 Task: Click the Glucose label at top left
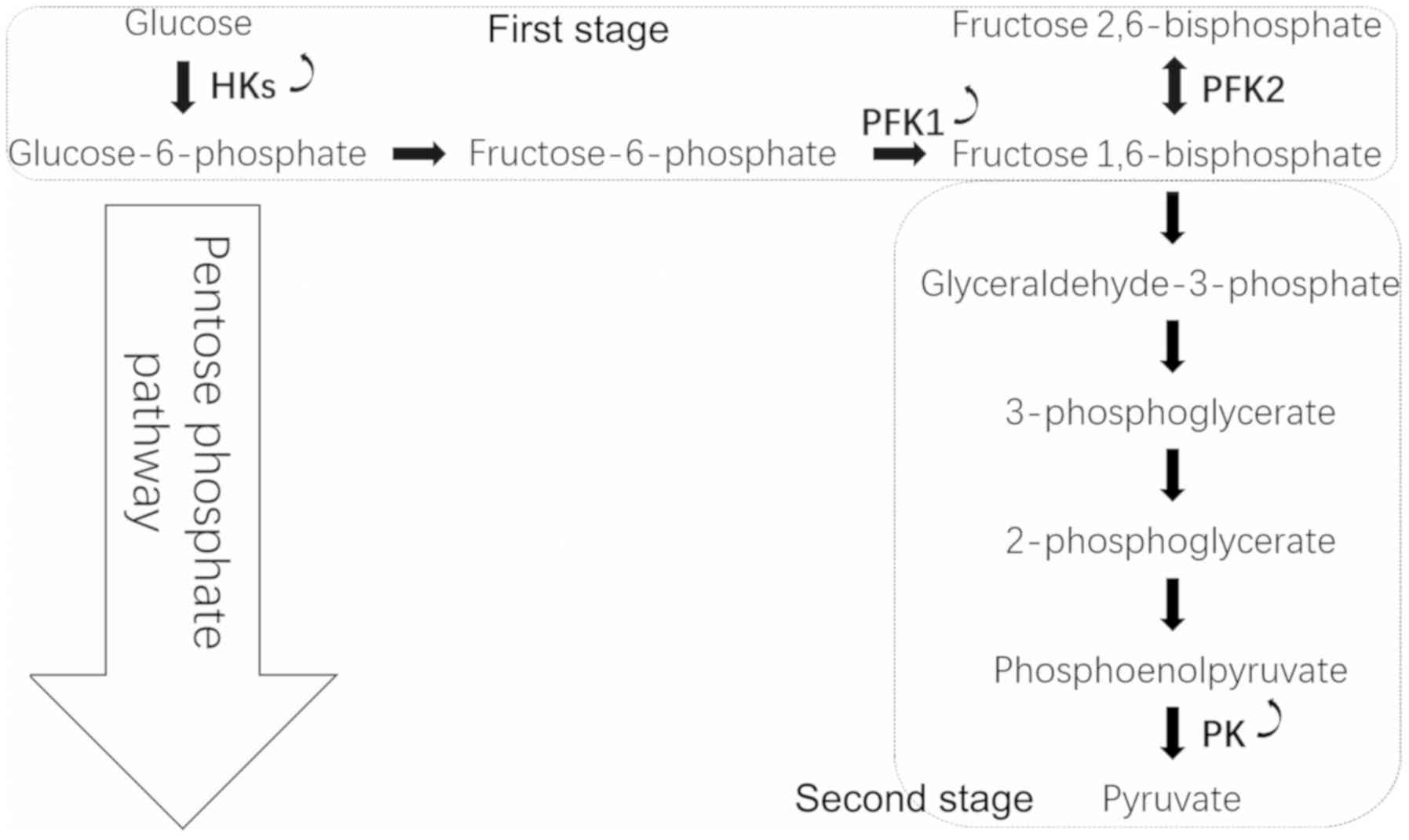(188, 24)
